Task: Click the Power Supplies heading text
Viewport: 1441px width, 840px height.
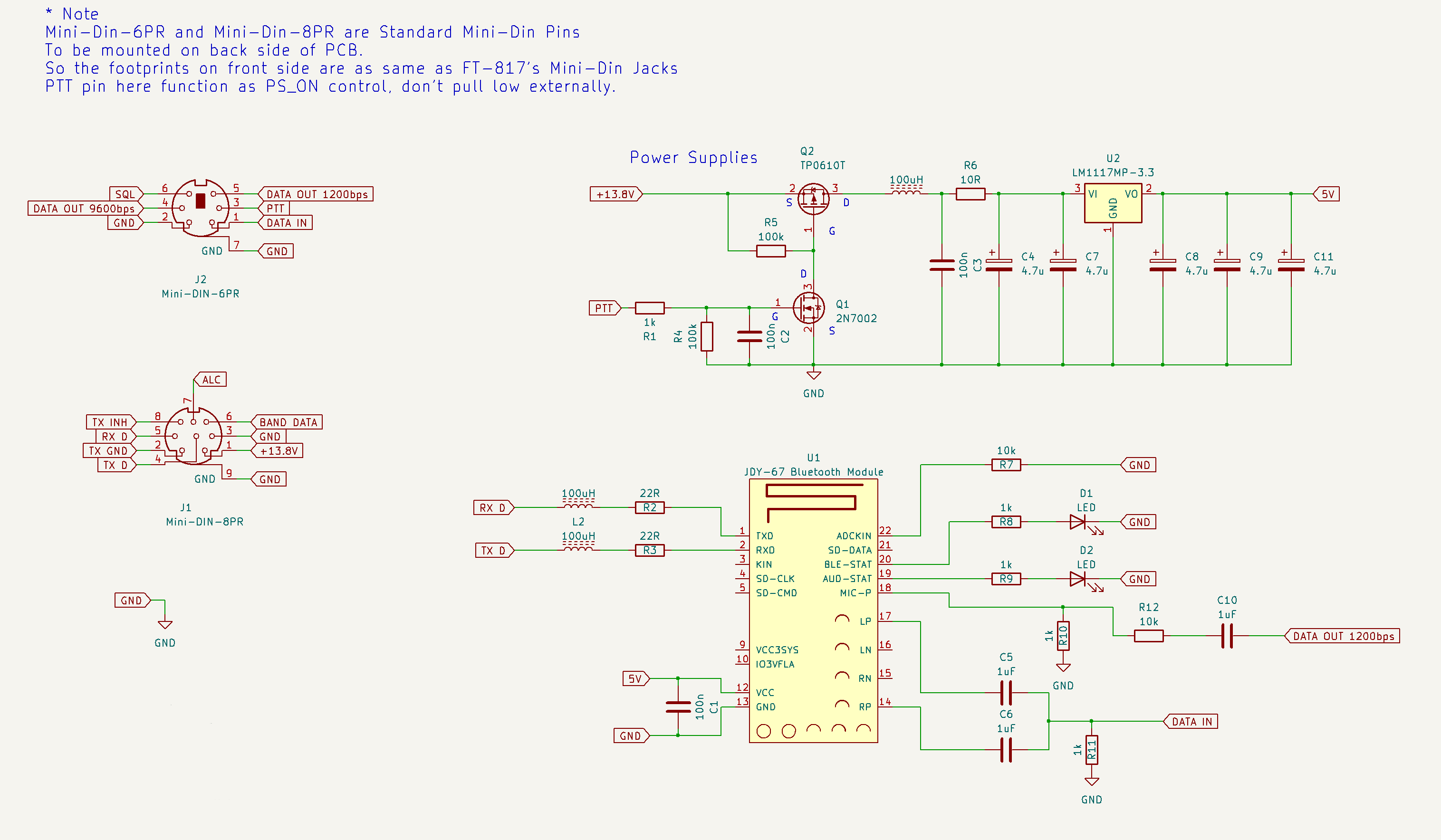Action: pyautogui.click(x=693, y=157)
